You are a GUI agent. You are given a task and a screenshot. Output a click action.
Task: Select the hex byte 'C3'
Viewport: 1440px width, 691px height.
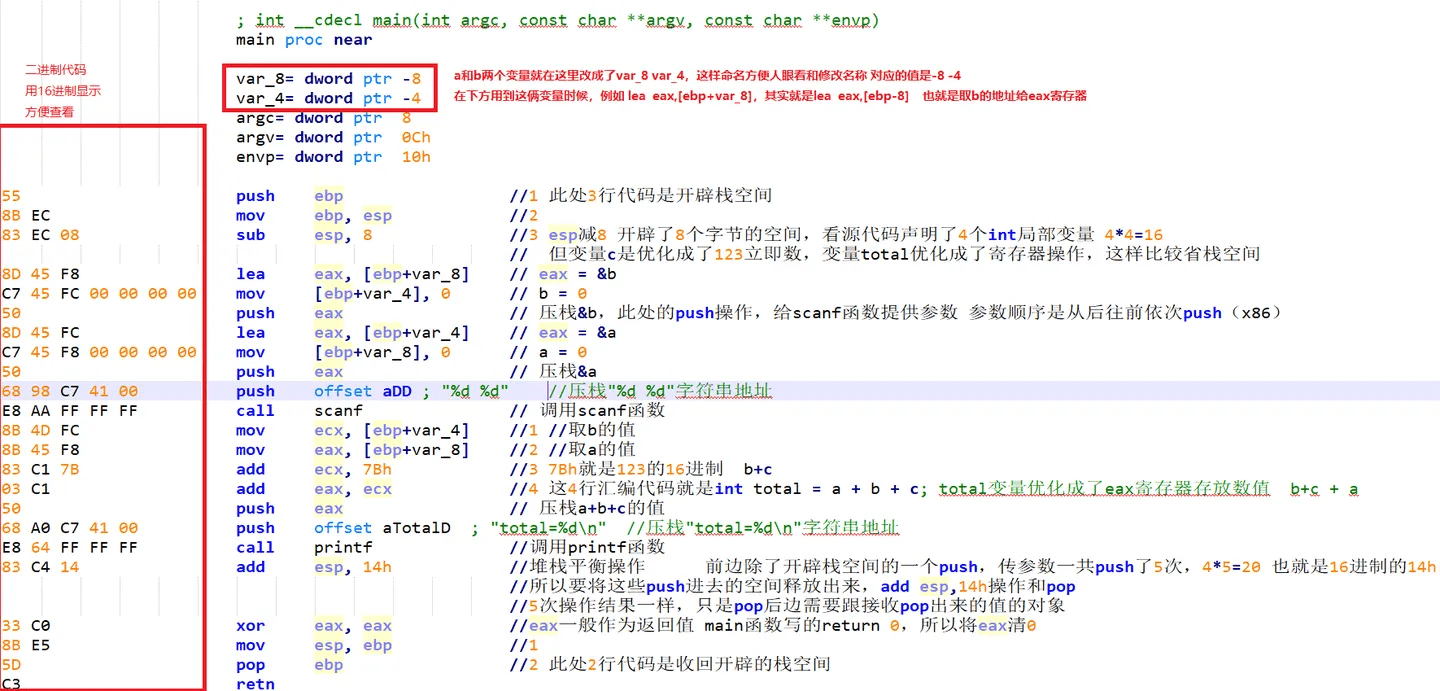coord(11,684)
